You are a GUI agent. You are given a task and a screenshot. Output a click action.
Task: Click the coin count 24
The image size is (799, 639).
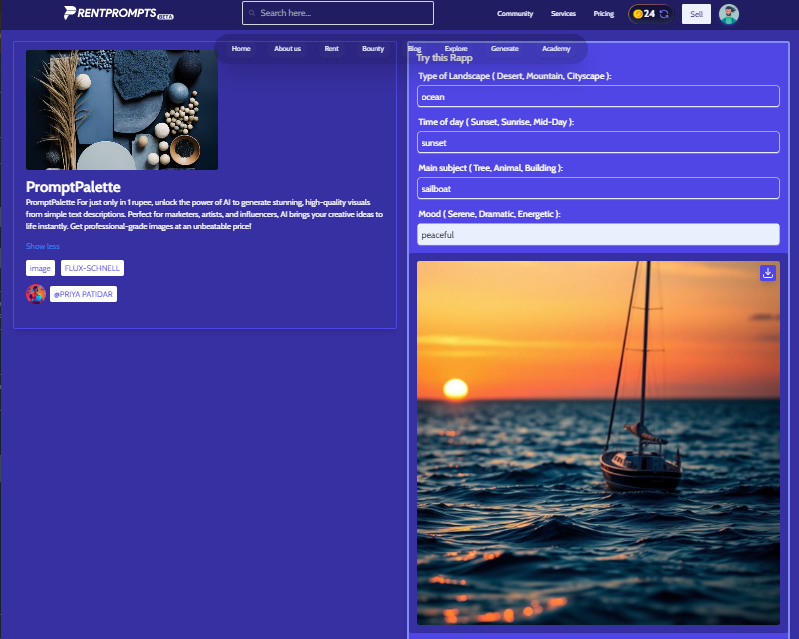(649, 14)
